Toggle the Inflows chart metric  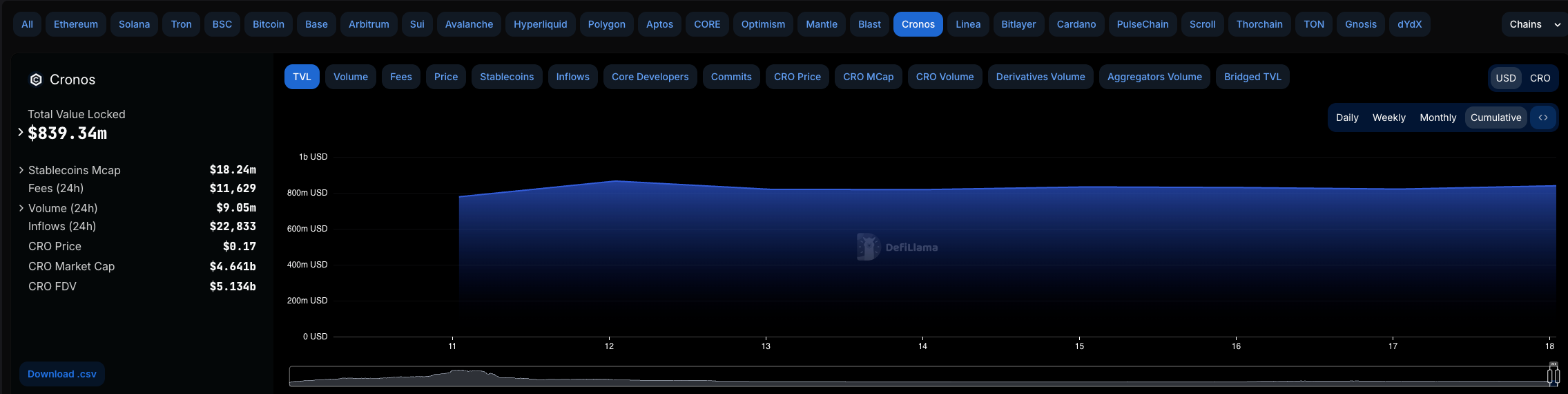[573, 77]
